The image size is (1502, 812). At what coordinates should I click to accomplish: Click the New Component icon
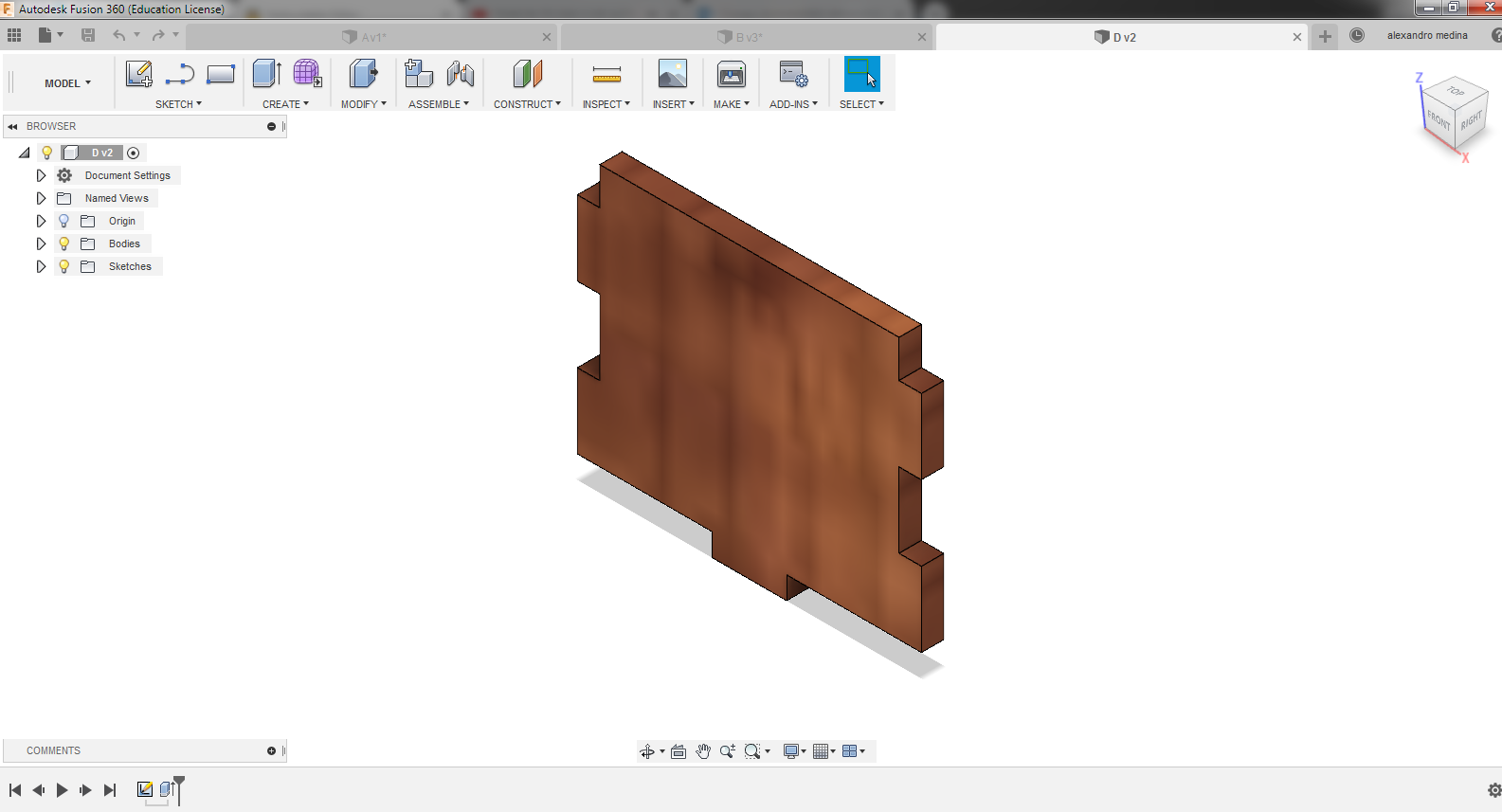(418, 74)
